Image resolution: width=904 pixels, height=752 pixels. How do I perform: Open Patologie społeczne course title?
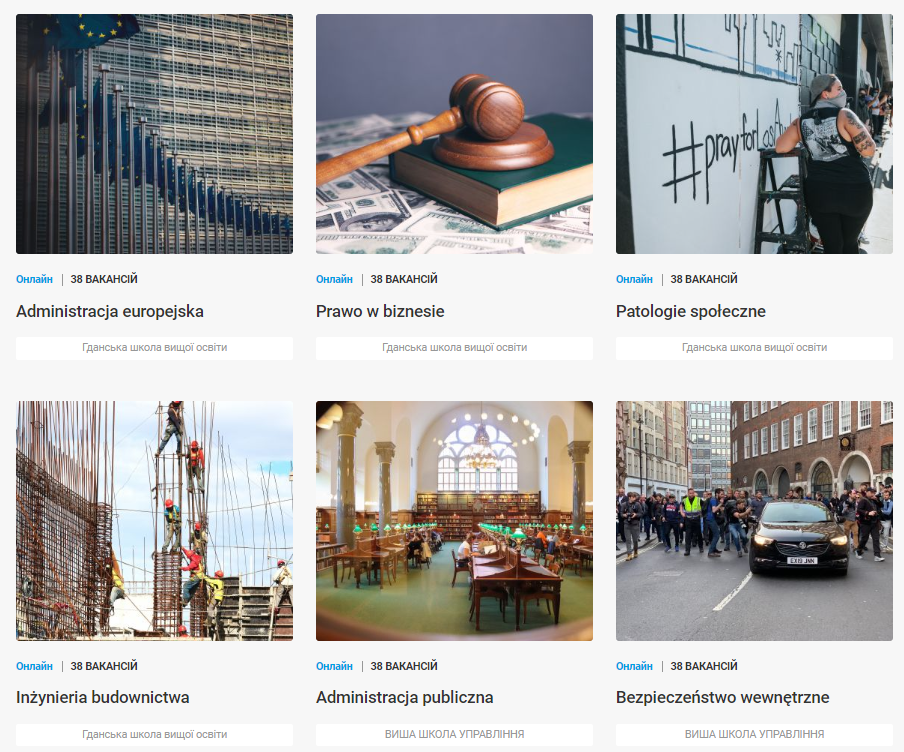click(691, 311)
